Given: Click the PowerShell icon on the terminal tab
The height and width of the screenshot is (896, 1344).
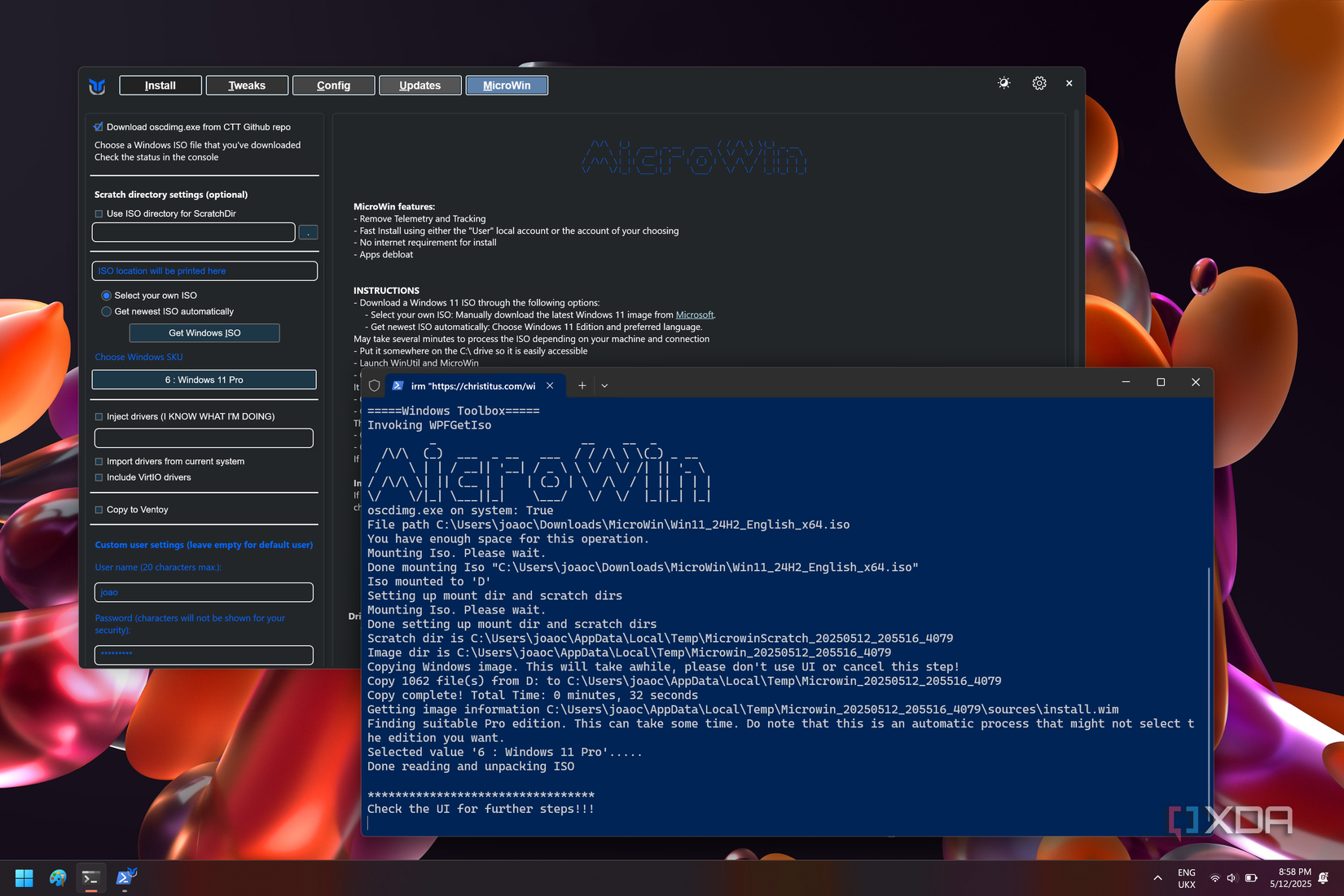Looking at the screenshot, I should pos(397,385).
